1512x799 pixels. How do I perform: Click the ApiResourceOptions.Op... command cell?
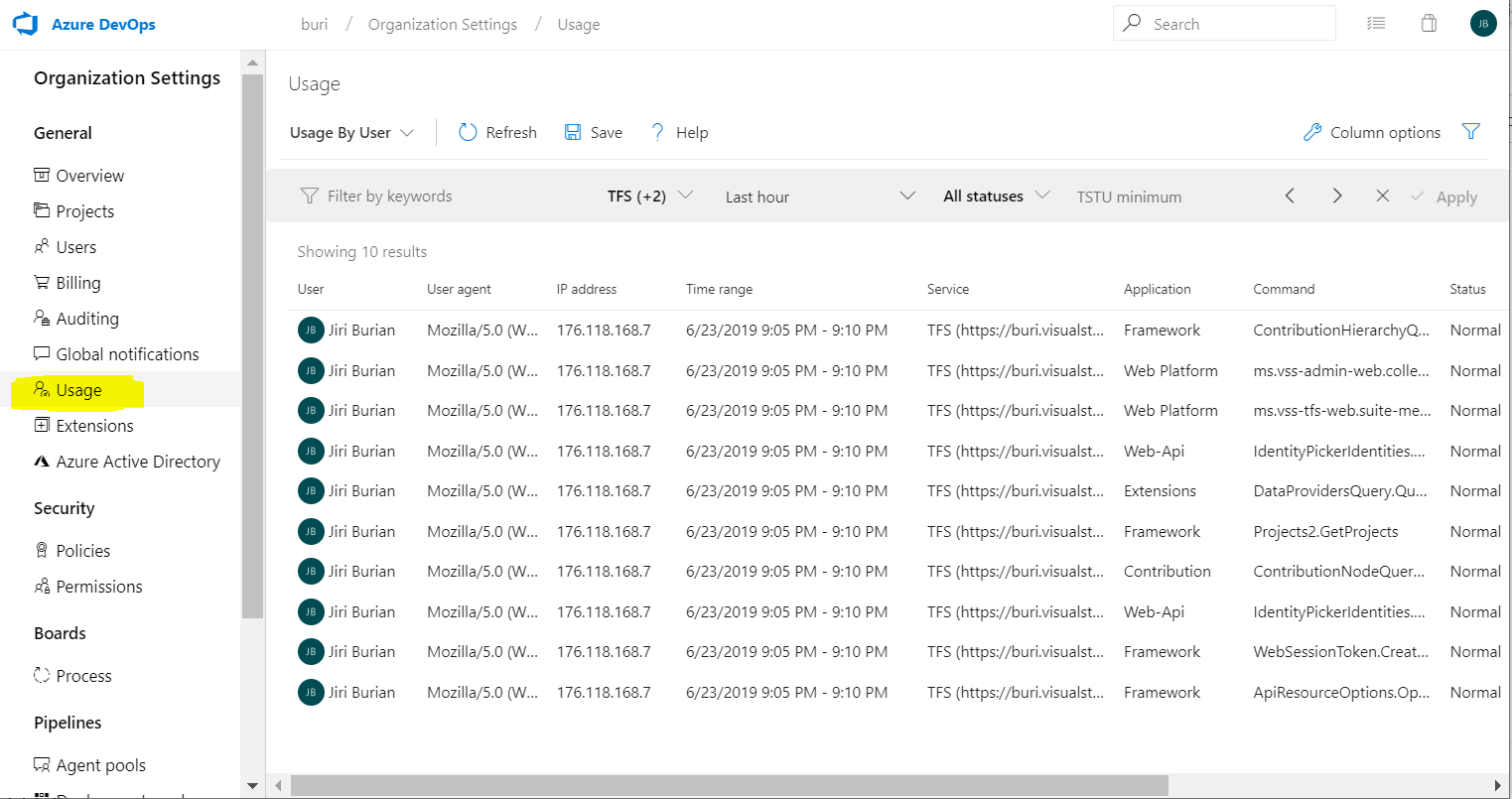pos(1341,693)
